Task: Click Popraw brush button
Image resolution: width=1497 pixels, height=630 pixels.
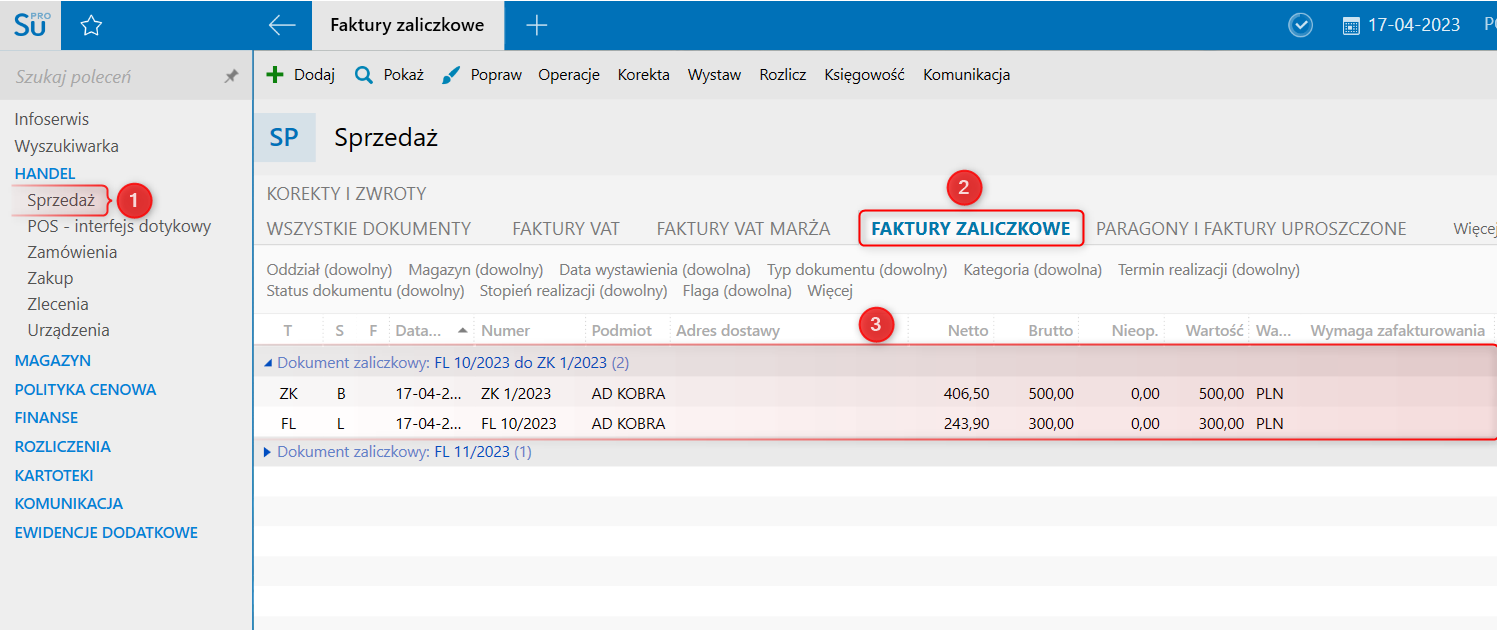Action: point(482,75)
